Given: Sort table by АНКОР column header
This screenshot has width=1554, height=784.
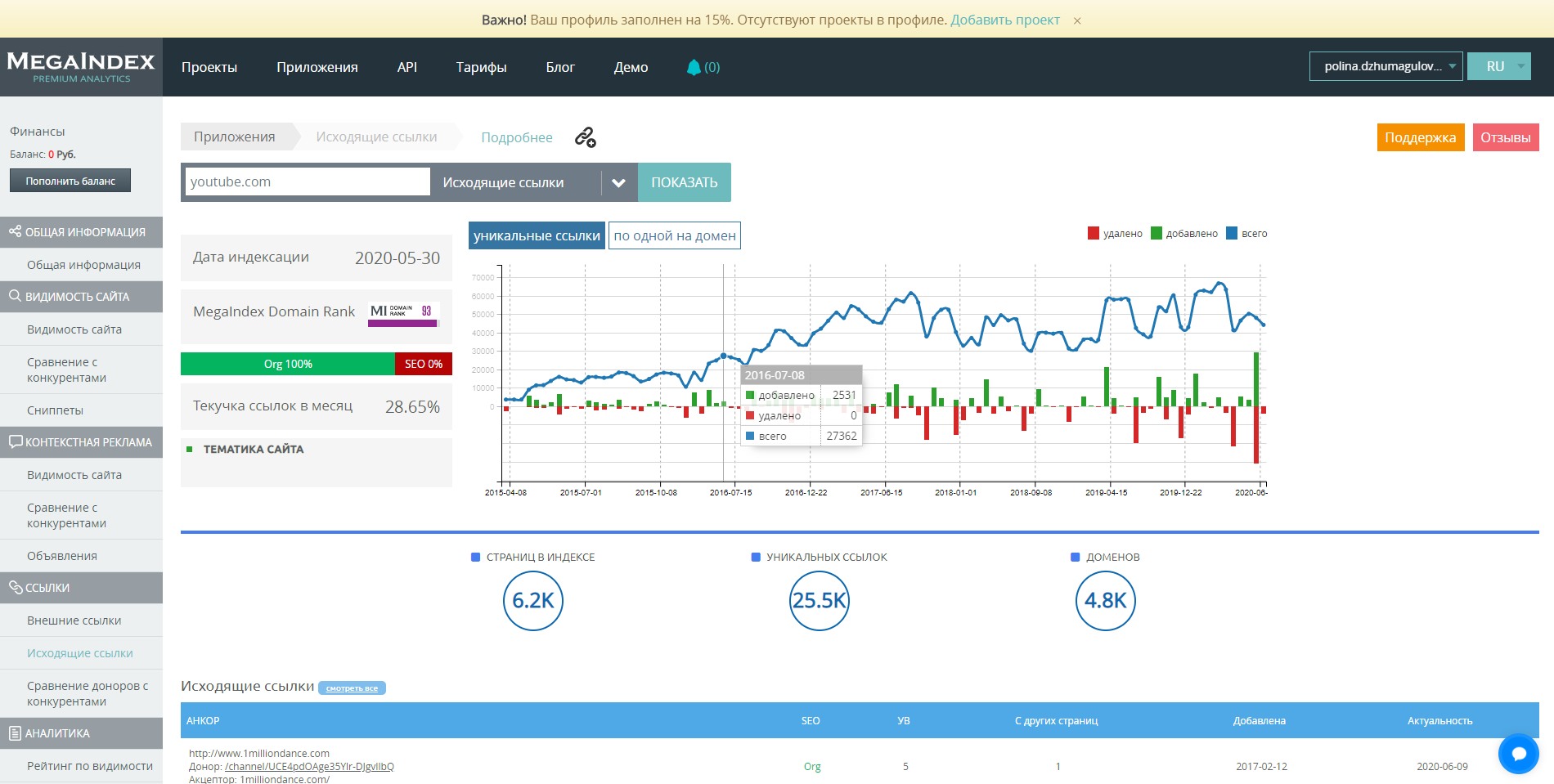Looking at the screenshot, I should 203,720.
